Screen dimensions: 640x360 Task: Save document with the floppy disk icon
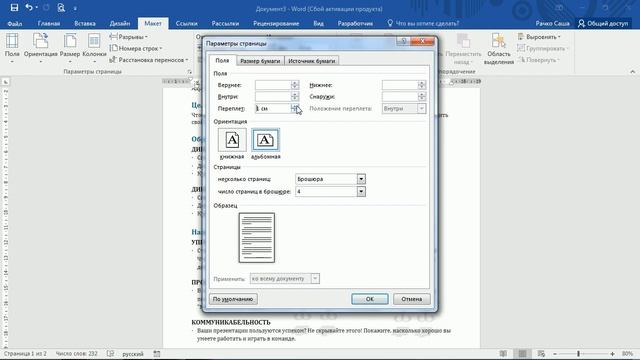click(14, 8)
